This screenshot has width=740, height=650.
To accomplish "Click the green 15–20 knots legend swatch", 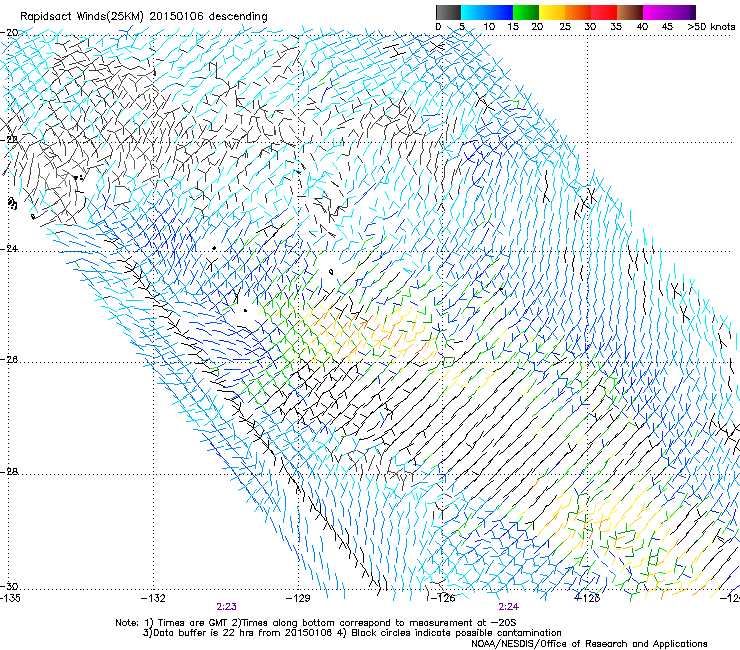I will click(x=526, y=12).
